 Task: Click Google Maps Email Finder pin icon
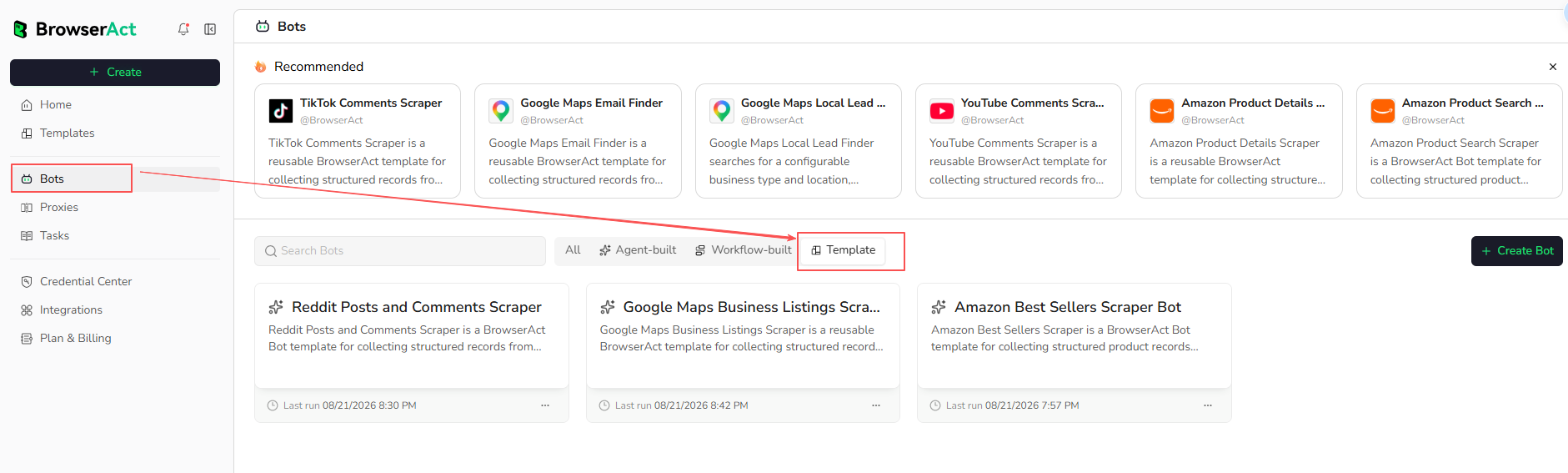click(501, 111)
